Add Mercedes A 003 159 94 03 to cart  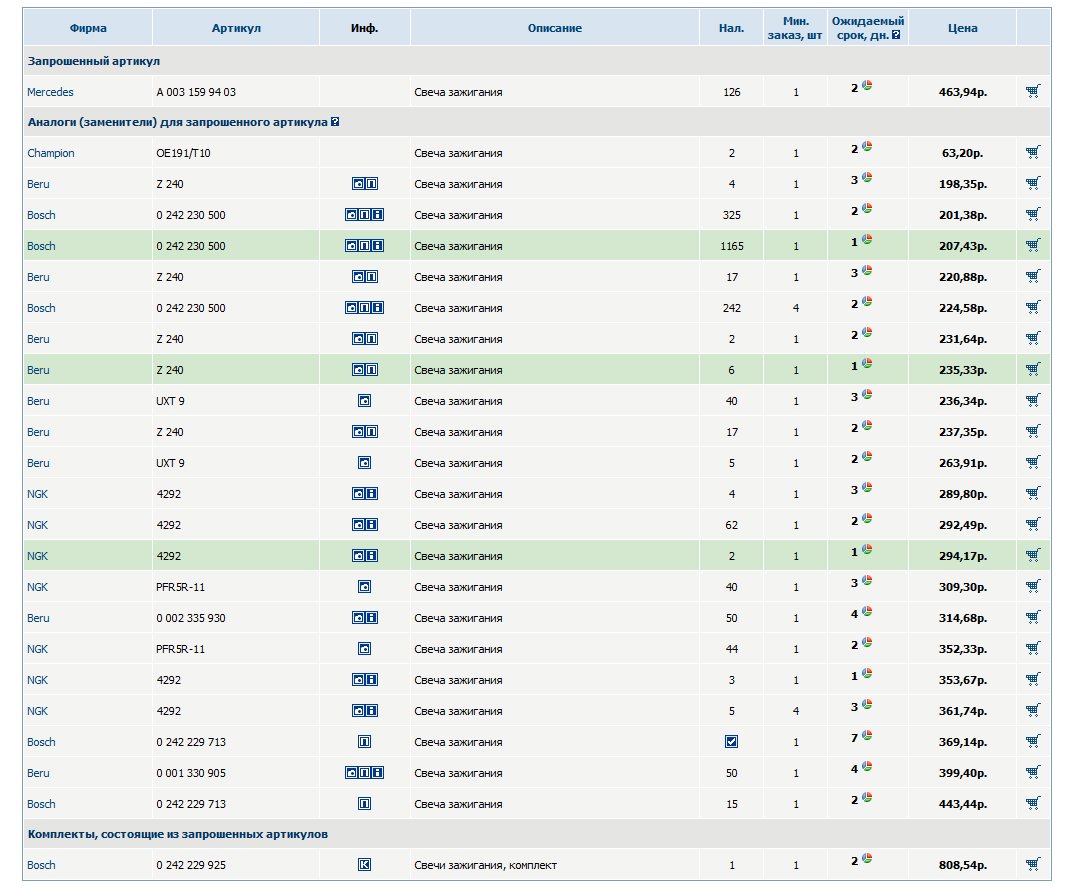click(x=1033, y=91)
